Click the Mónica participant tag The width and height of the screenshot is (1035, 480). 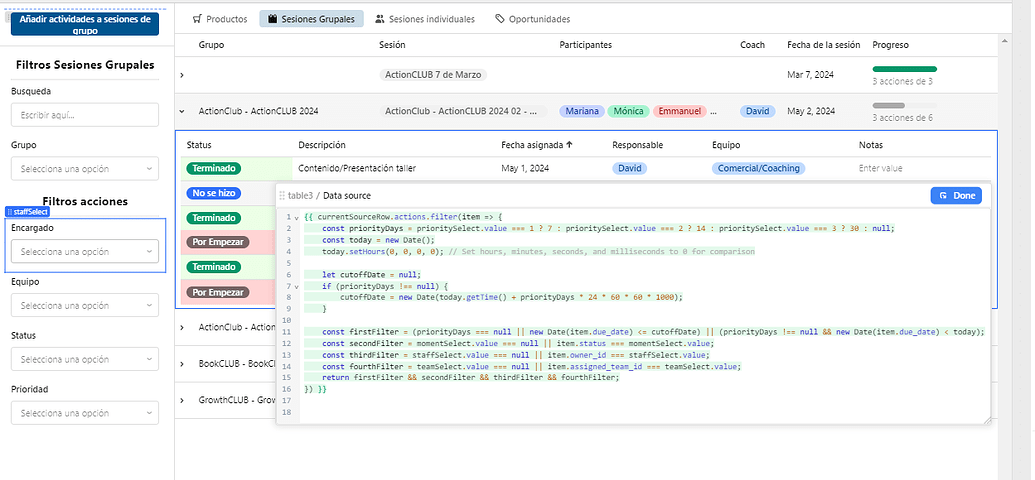[628, 112]
